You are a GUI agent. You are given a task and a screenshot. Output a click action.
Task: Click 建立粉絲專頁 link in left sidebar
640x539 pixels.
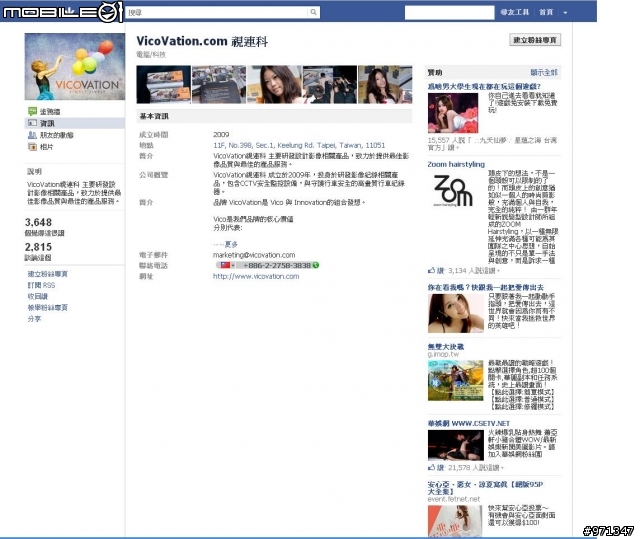coord(47,274)
